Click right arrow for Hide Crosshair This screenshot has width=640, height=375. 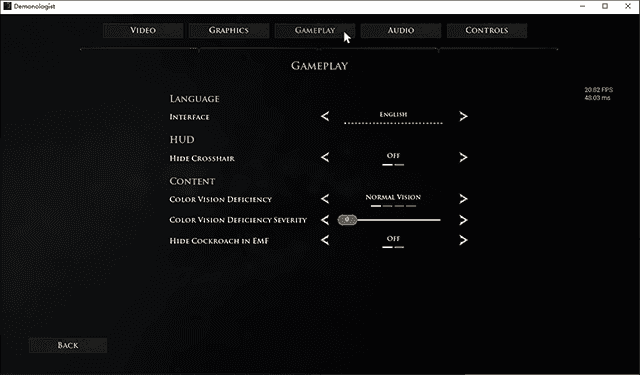[463, 157]
